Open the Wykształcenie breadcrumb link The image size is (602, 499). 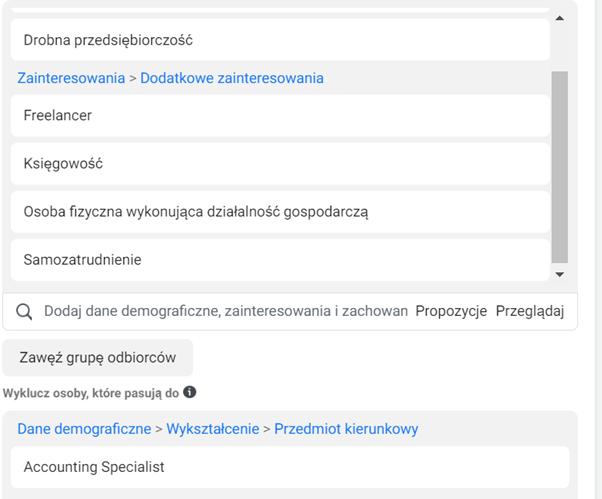tap(213, 429)
